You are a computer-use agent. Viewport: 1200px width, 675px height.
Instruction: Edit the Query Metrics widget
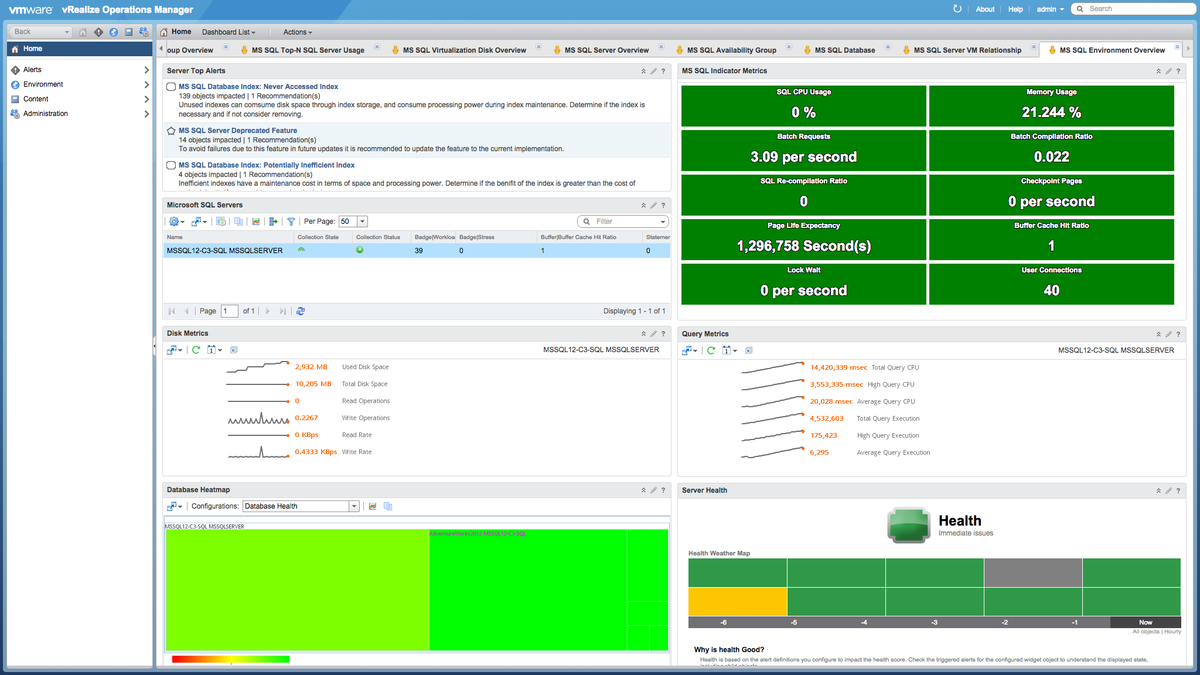[x=1168, y=334]
